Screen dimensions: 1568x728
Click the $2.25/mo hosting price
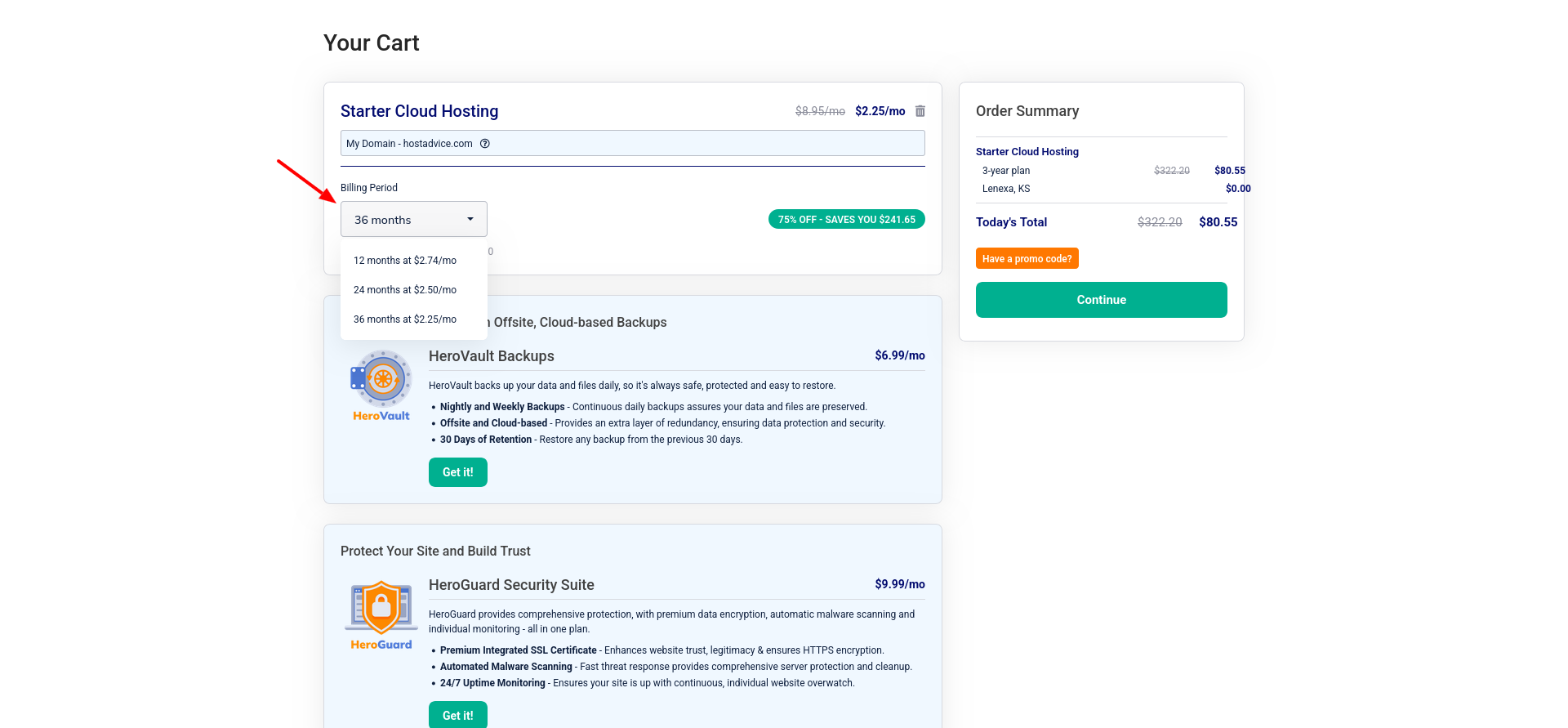880,111
